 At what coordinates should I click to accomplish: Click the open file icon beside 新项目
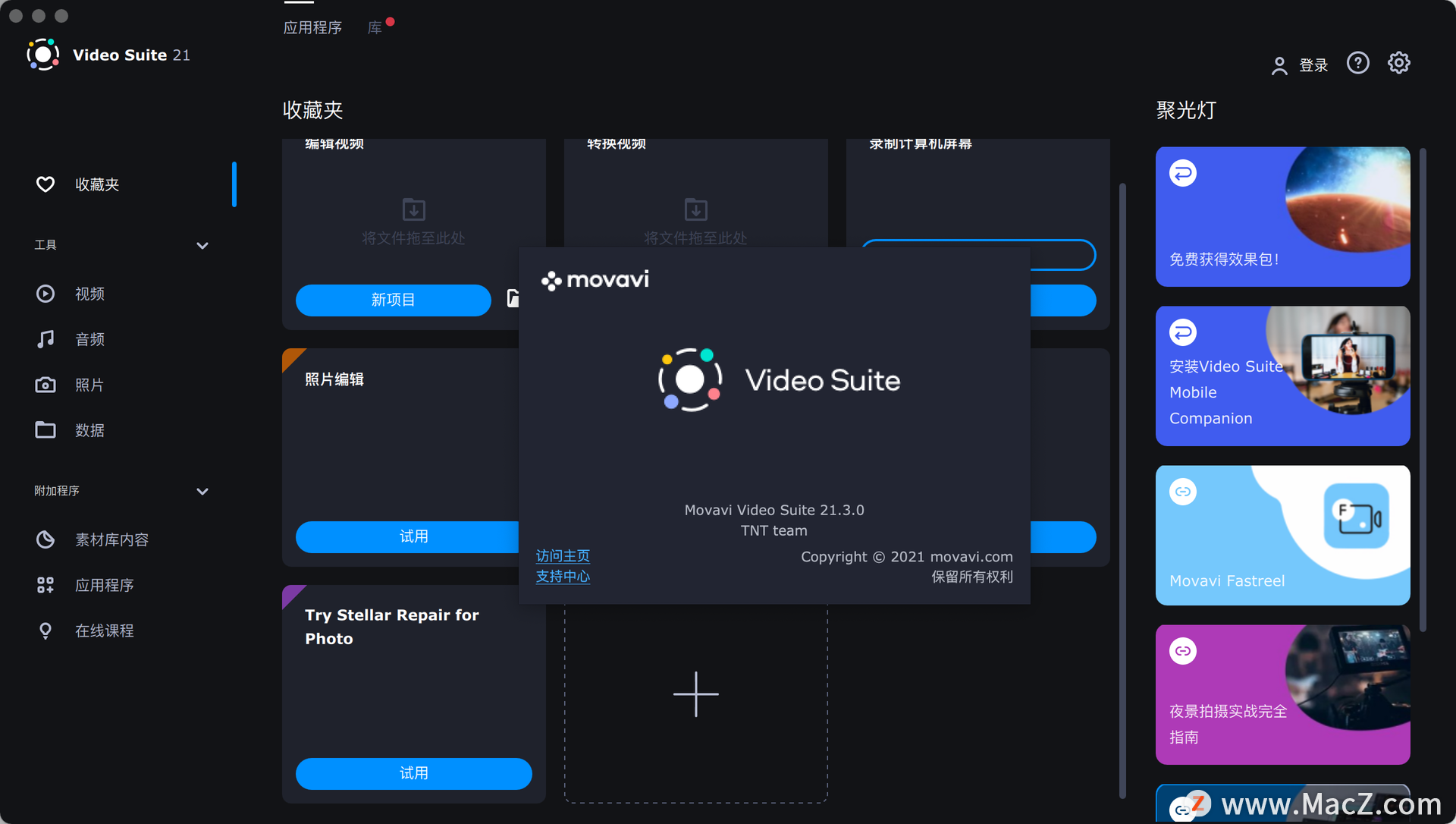(513, 299)
